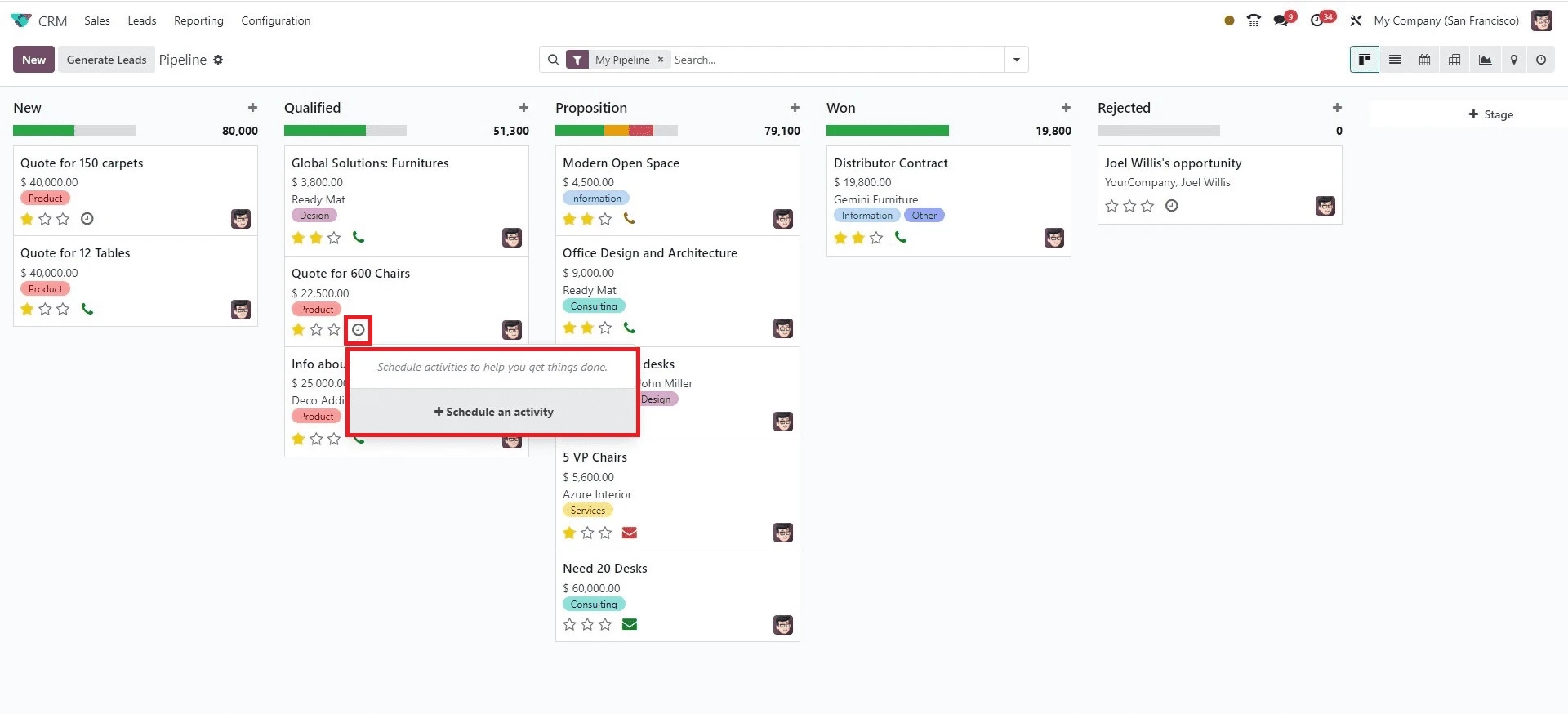The width and height of the screenshot is (1568, 714).
Task: Open the VoIP phone icon in header
Action: (x=1254, y=20)
